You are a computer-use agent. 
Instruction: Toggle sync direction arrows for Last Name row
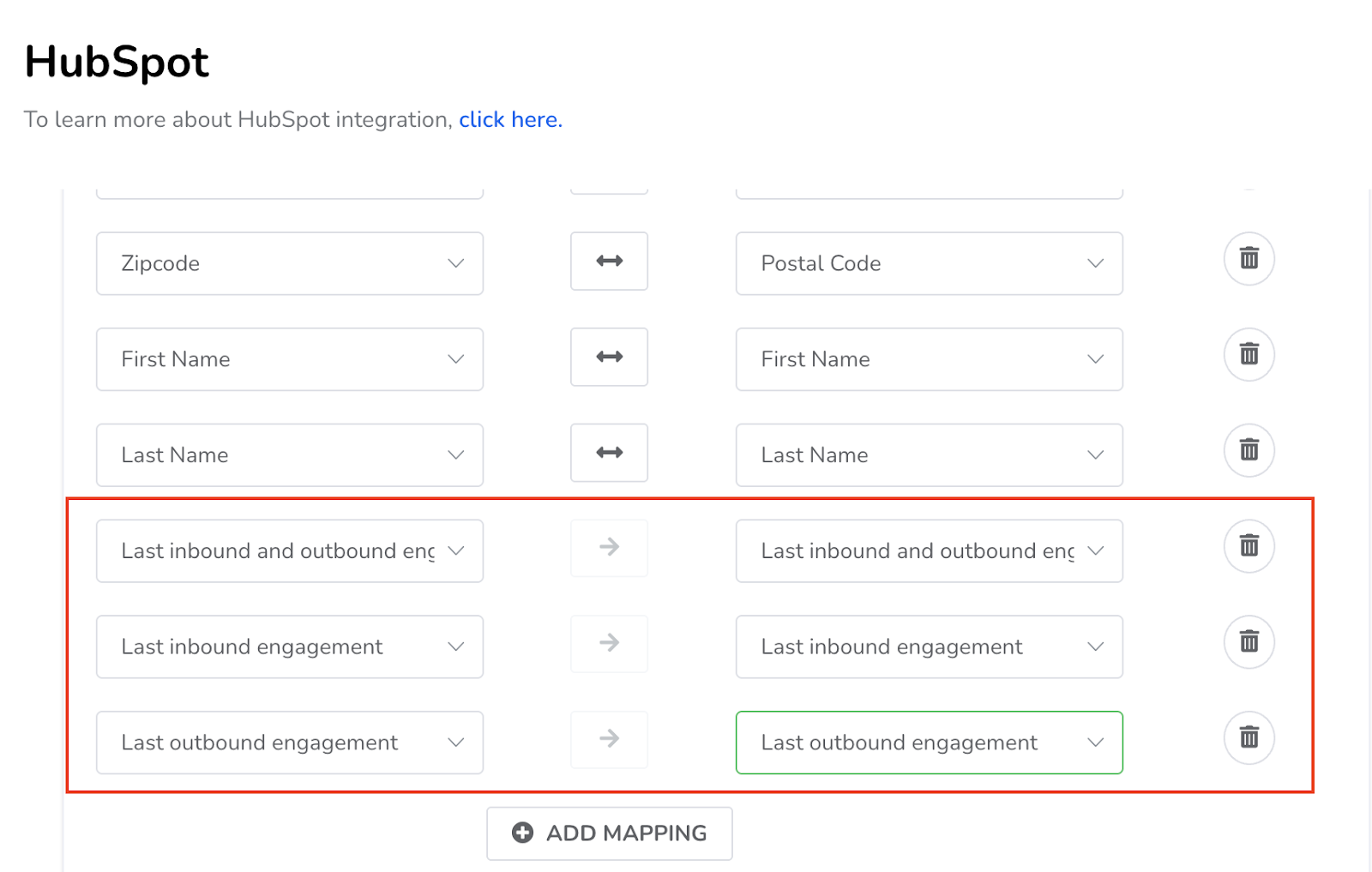609,453
